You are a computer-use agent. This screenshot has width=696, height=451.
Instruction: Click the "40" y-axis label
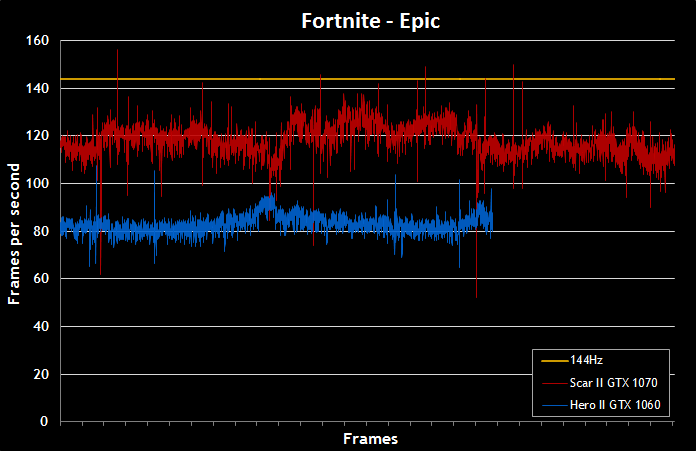(41, 326)
